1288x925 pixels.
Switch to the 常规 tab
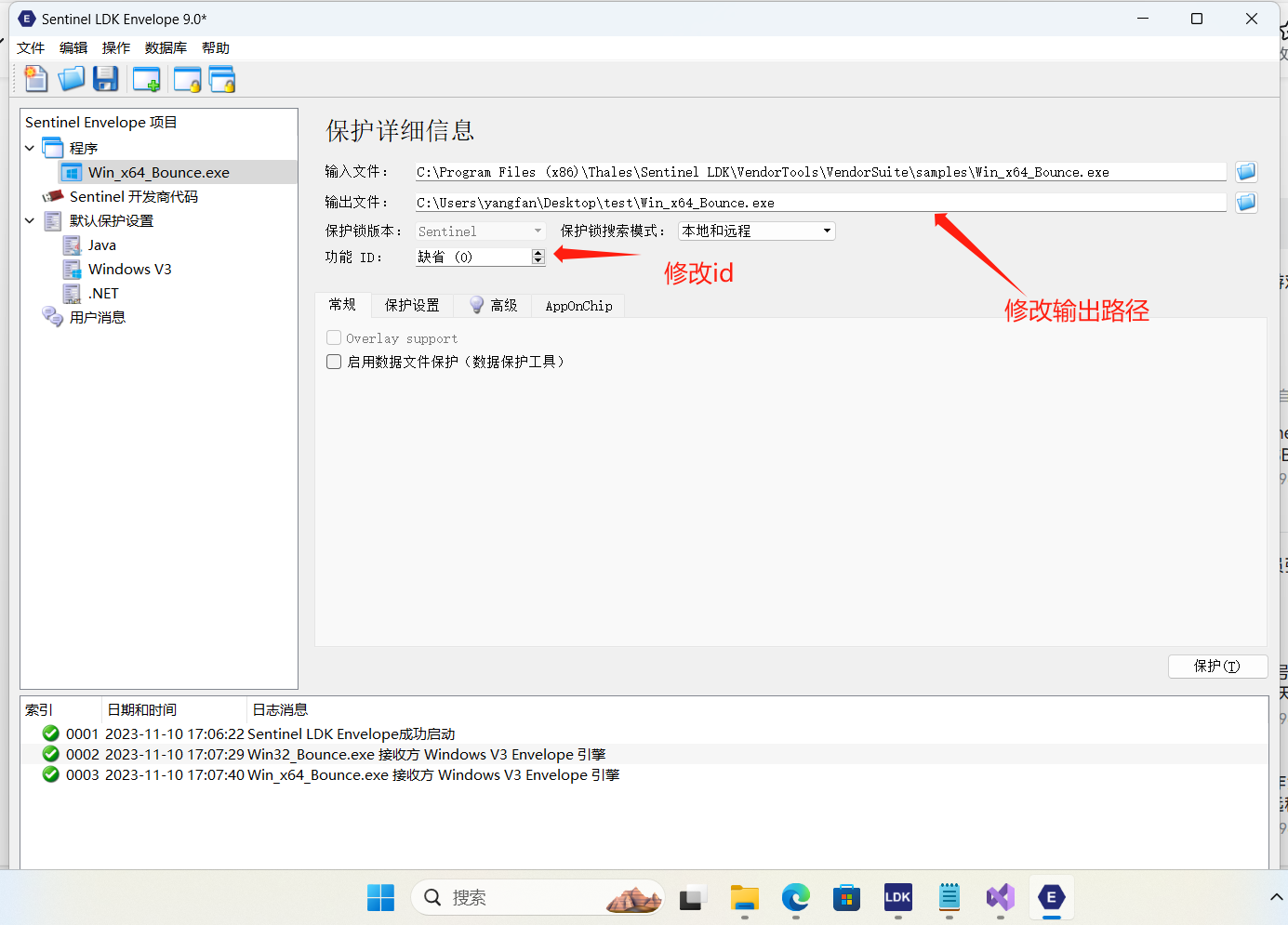pyautogui.click(x=342, y=305)
